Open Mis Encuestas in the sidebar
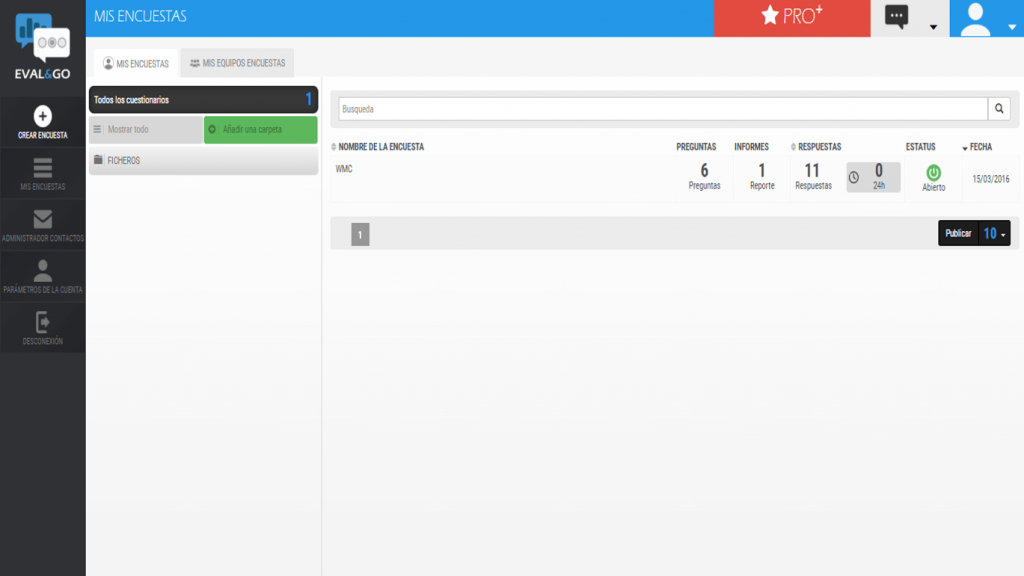1024x576 pixels. point(42,168)
